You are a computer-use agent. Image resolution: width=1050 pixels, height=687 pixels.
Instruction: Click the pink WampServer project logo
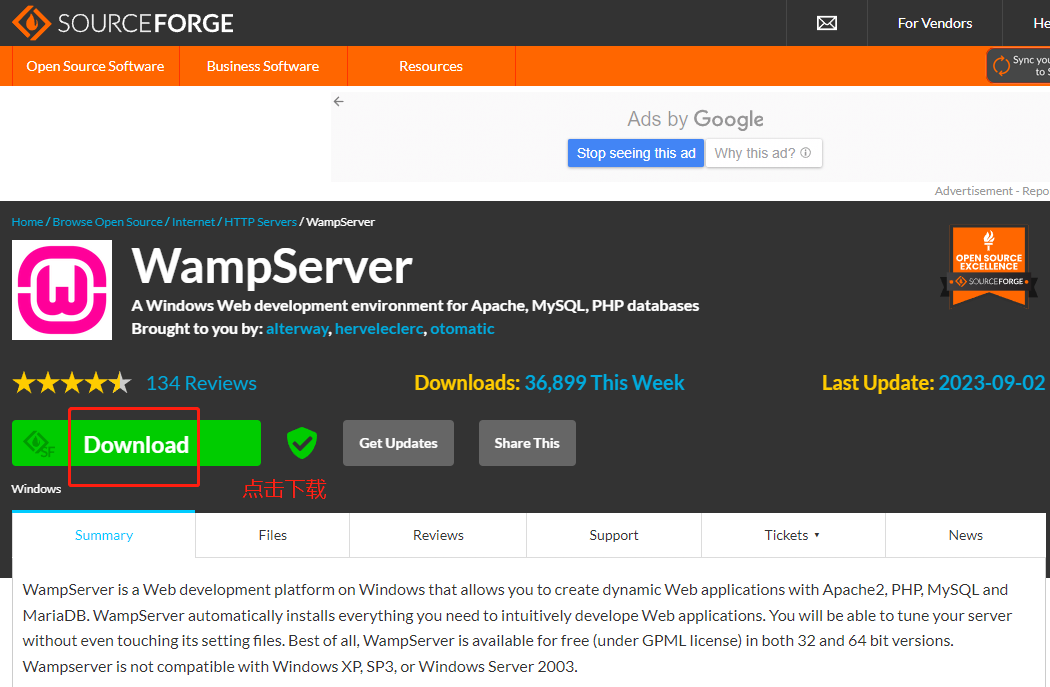[62, 290]
